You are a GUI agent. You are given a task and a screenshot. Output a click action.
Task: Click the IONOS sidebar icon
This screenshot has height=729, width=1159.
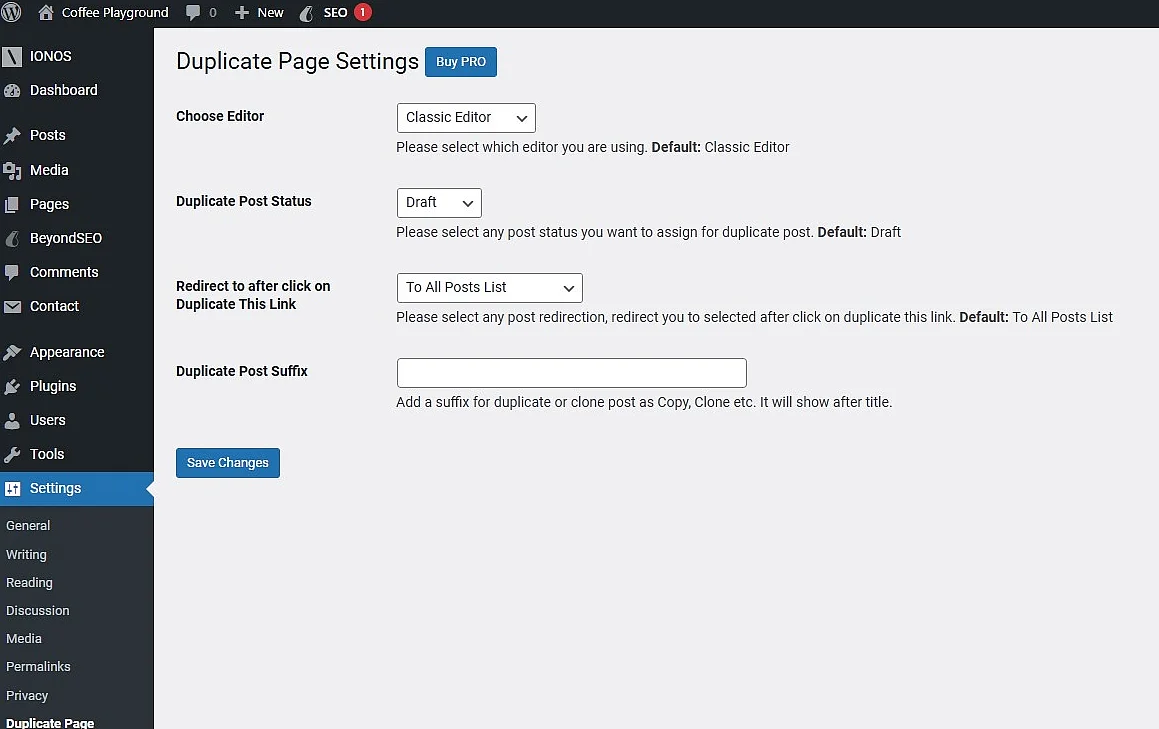coord(12,56)
